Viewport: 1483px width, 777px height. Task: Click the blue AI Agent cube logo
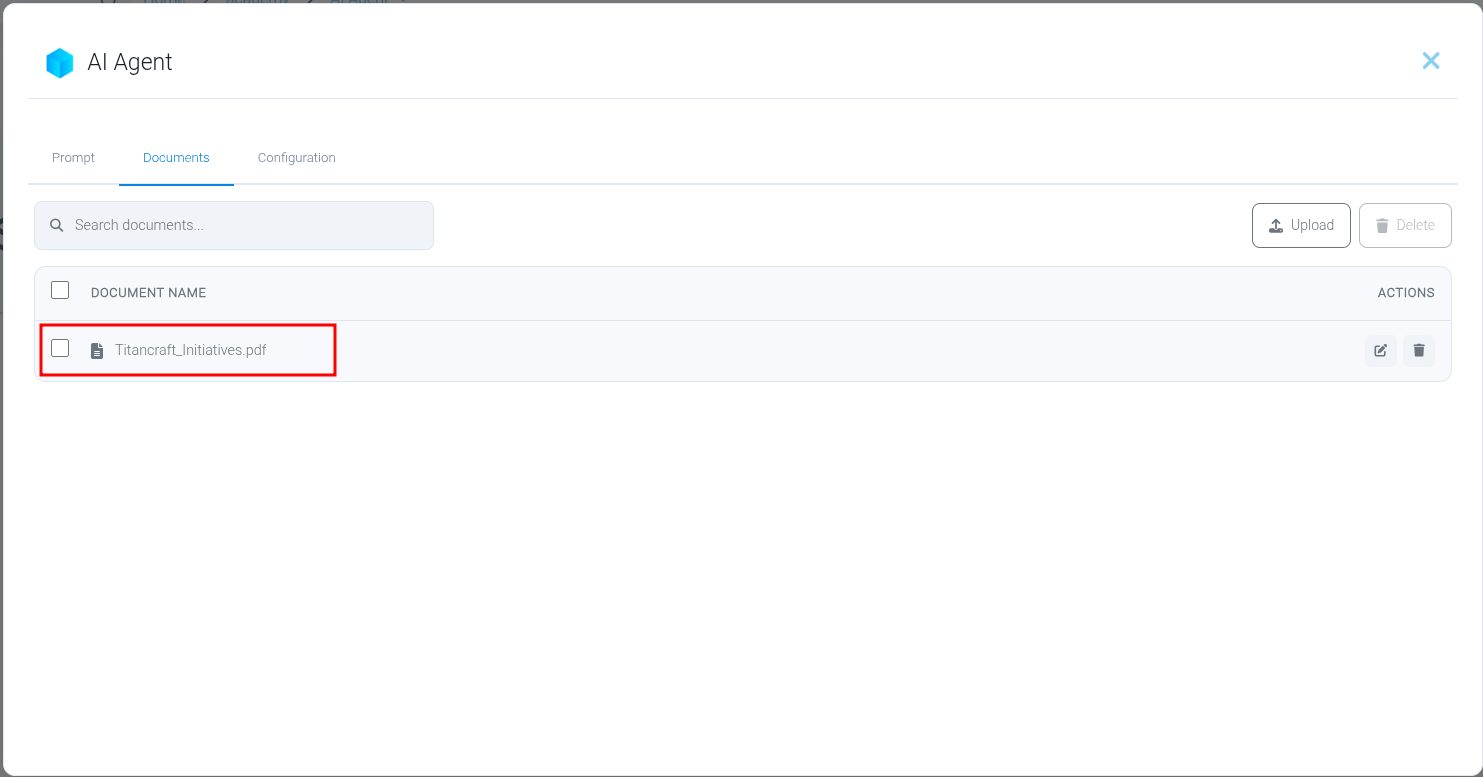click(x=60, y=63)
